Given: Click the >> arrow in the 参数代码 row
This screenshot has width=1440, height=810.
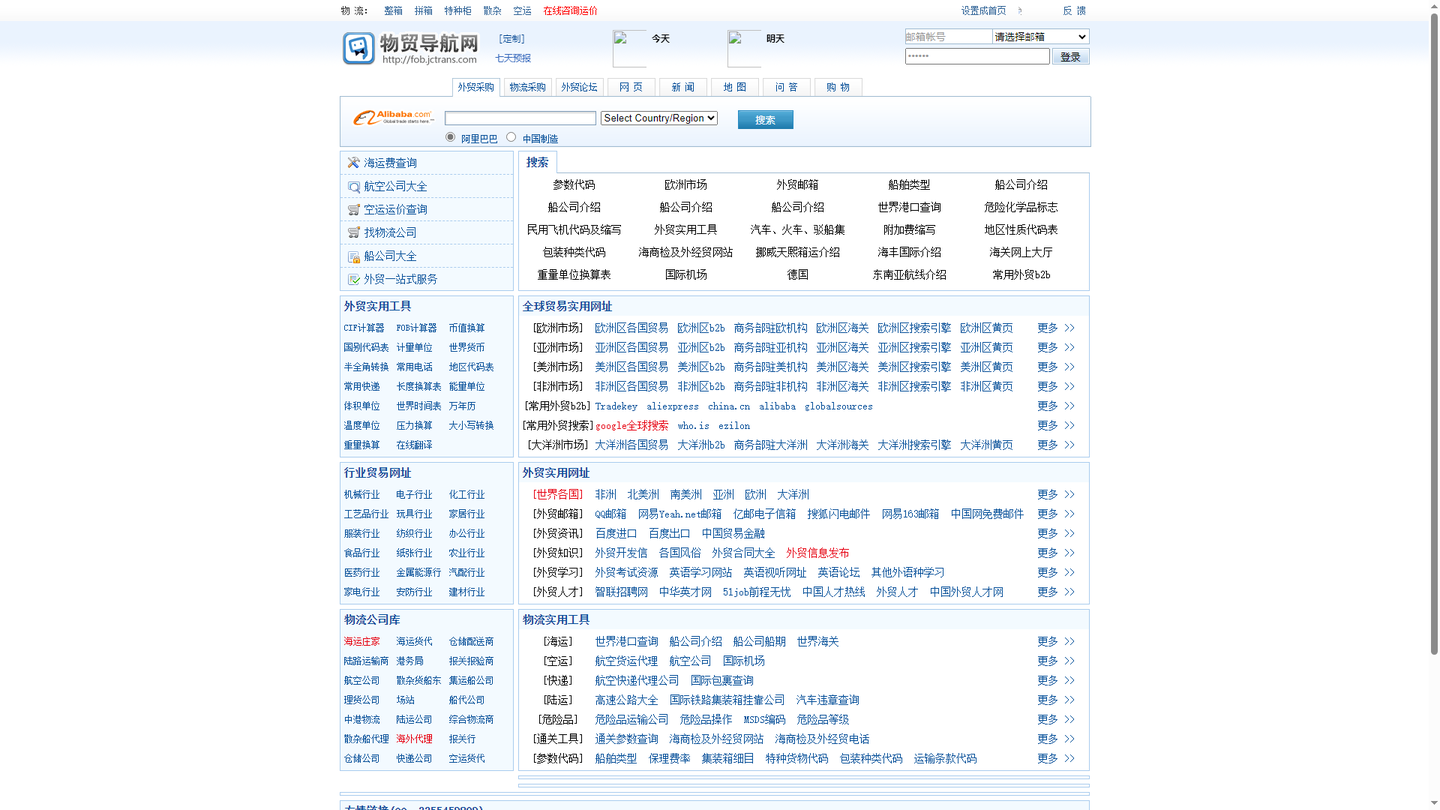Looking at the screenshot, I should pyautogui.click(x=1069, y=759).
